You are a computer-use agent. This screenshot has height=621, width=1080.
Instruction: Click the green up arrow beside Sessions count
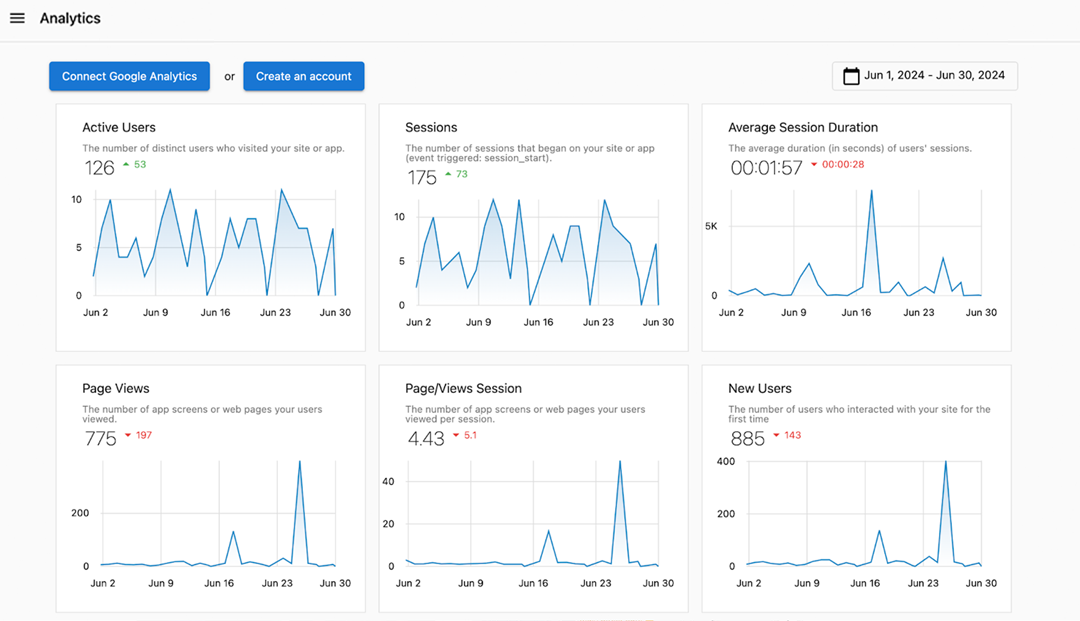coord(448,174)
